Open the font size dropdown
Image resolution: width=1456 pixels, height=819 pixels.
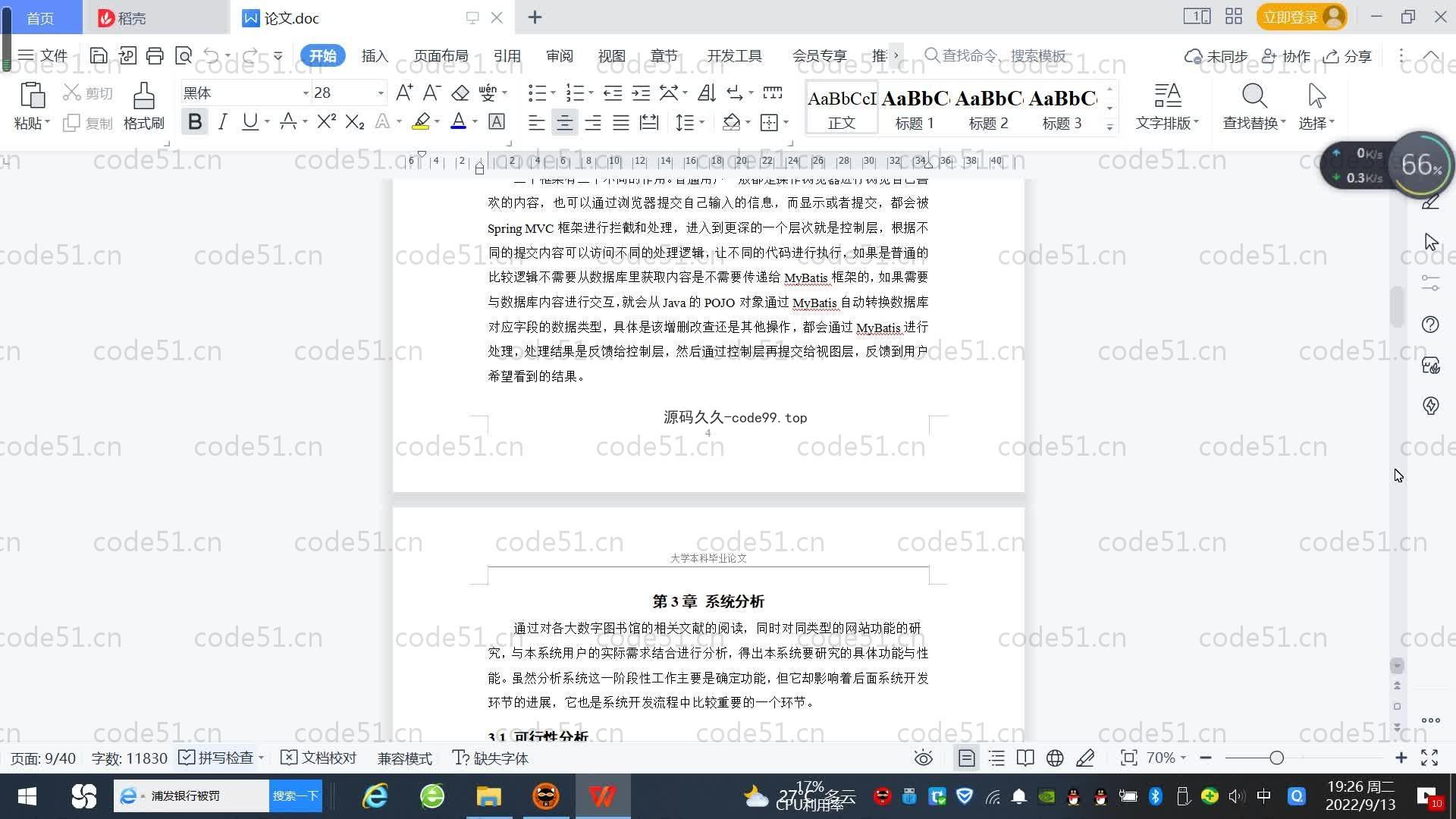point(381,93)
